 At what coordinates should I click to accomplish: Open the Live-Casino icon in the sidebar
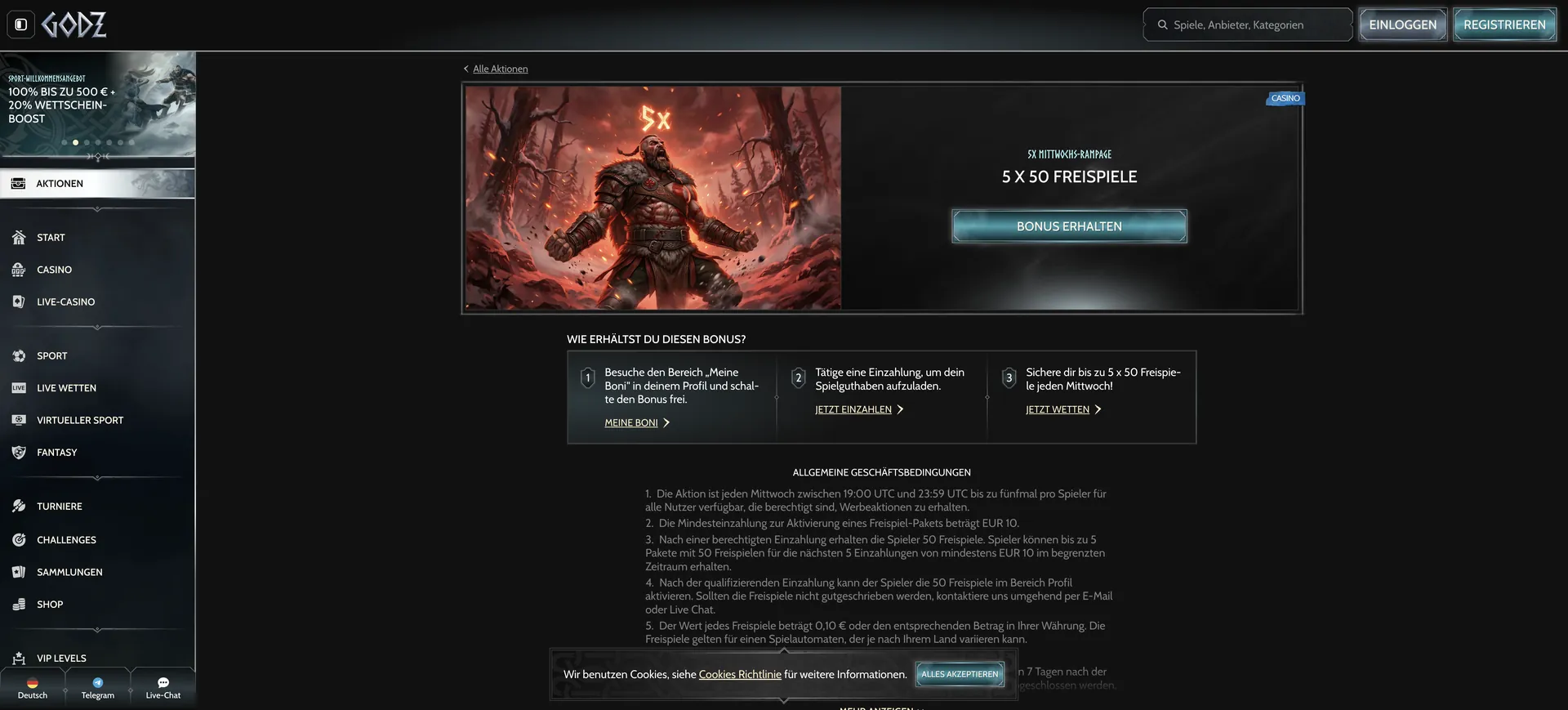(x=19, y=301)
